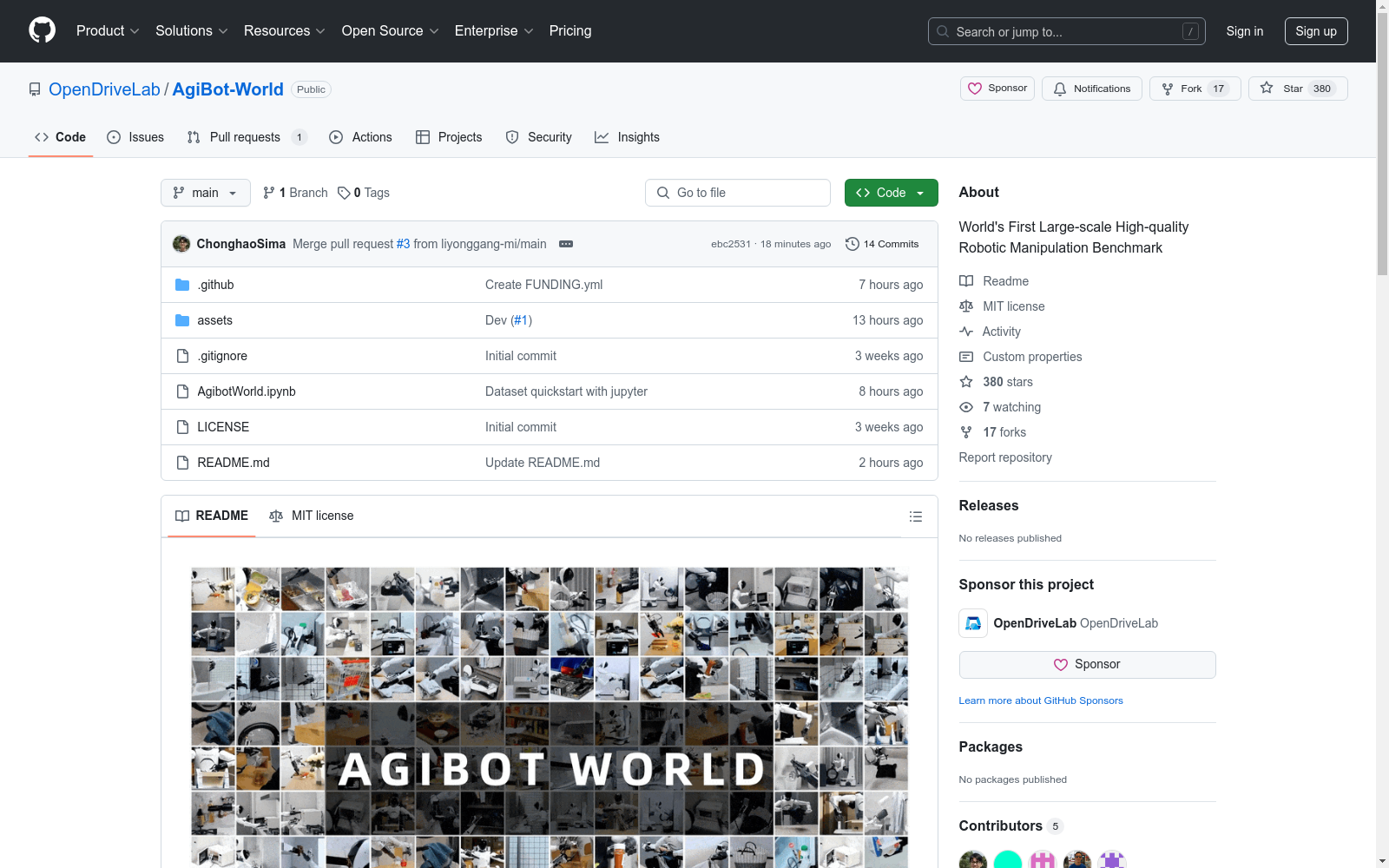Switch to the Code tab
This screenshot has width=1389, height=868.
tap(61, 137)
